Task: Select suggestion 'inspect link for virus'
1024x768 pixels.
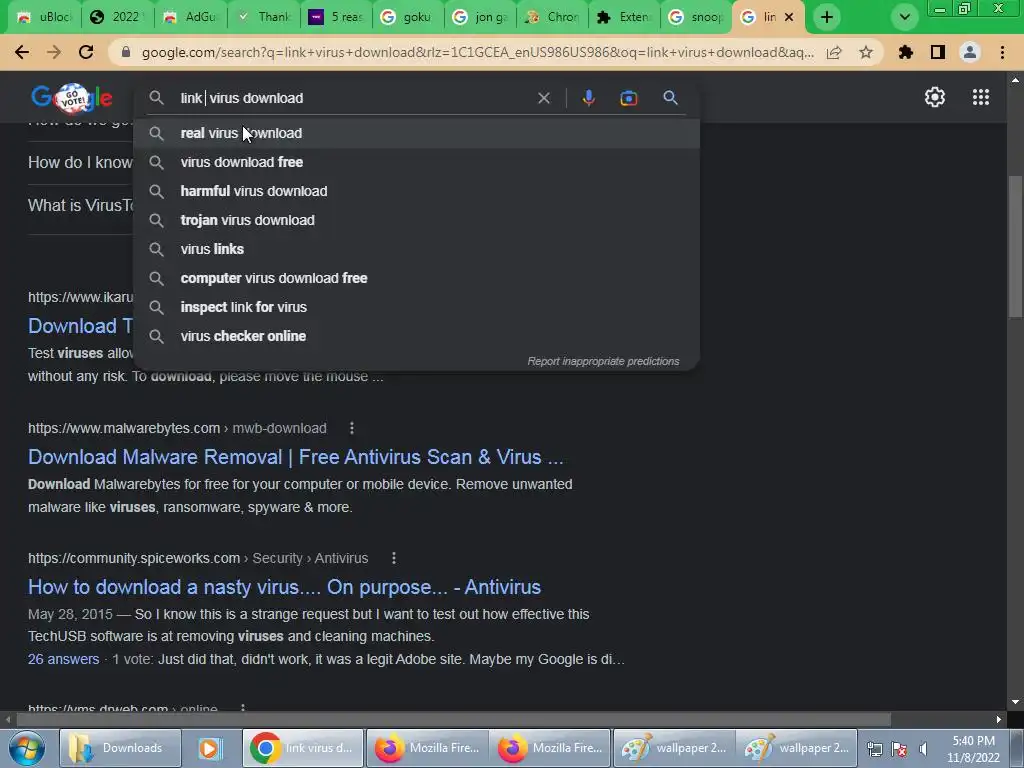Action: click(416, 307)
